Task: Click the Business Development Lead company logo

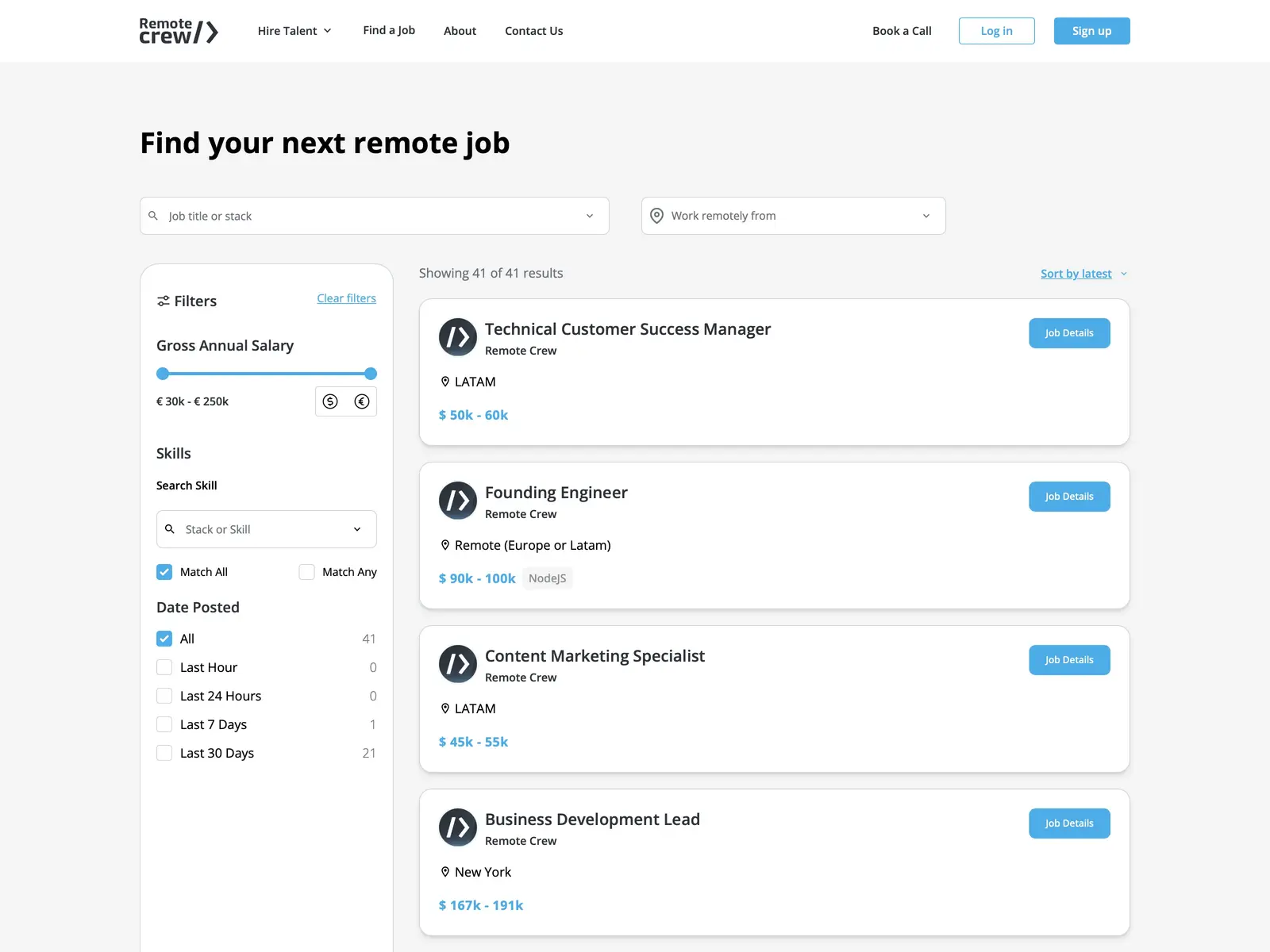Action: pos(458,827)
